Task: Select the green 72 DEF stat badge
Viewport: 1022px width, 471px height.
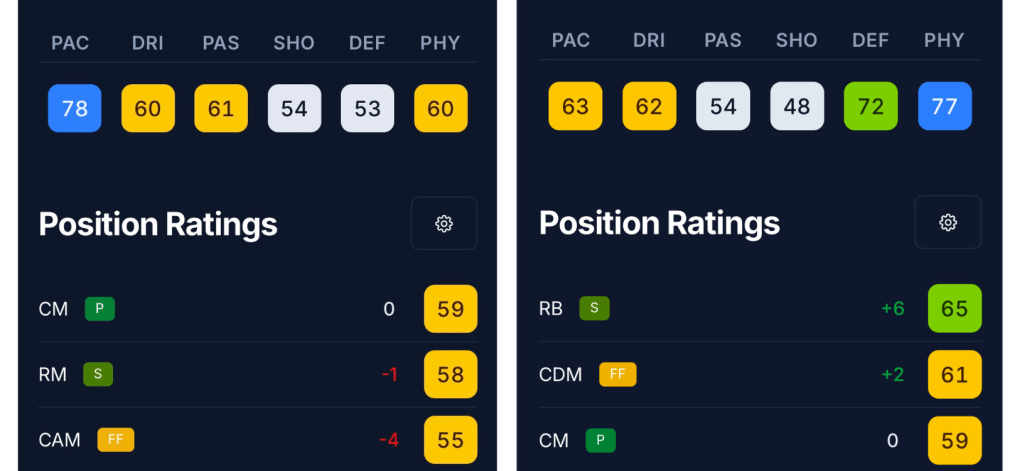Action: tap(871, 106)
